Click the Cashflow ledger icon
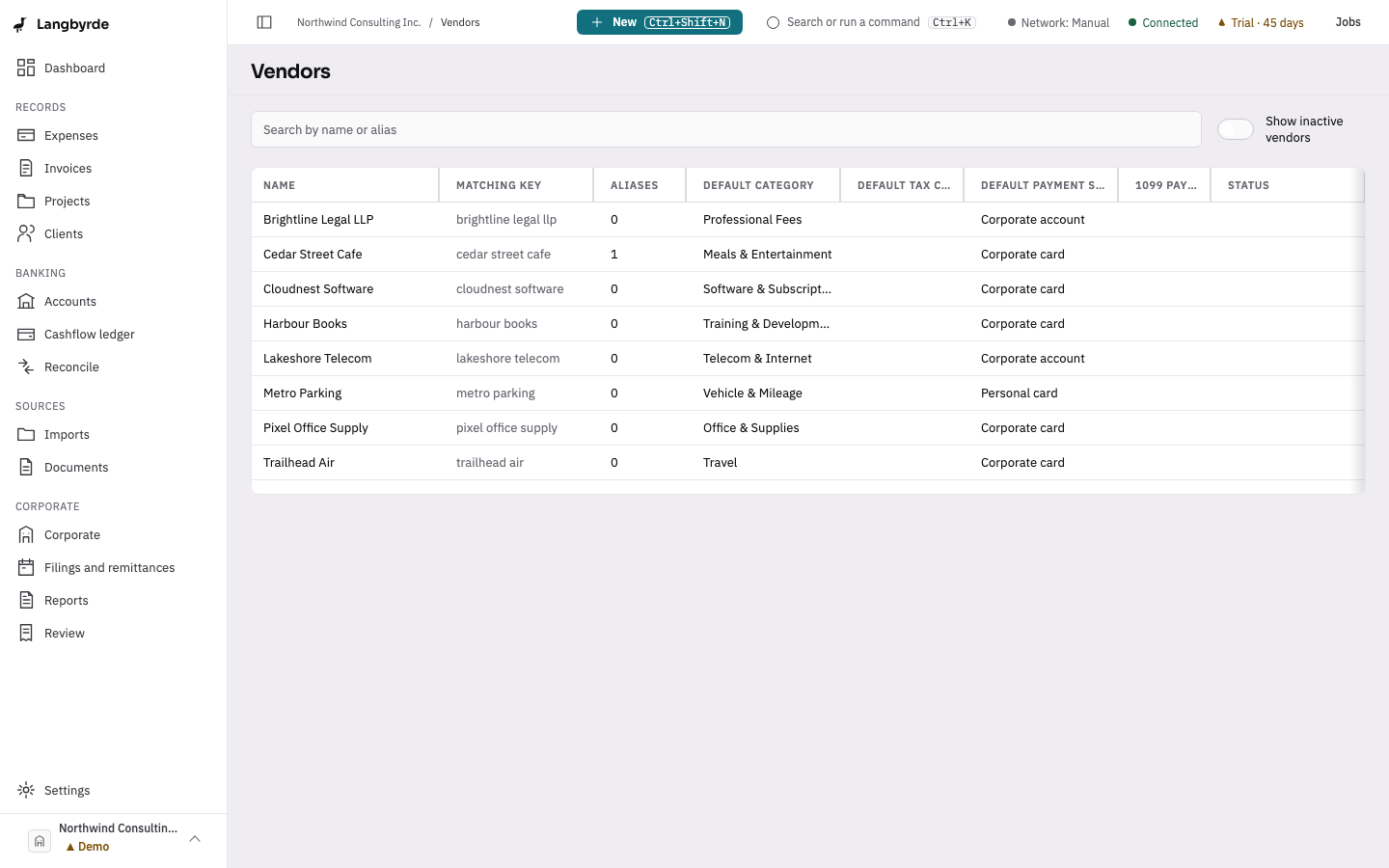This screenshot has width=1389, height=868. pos(26,334)
